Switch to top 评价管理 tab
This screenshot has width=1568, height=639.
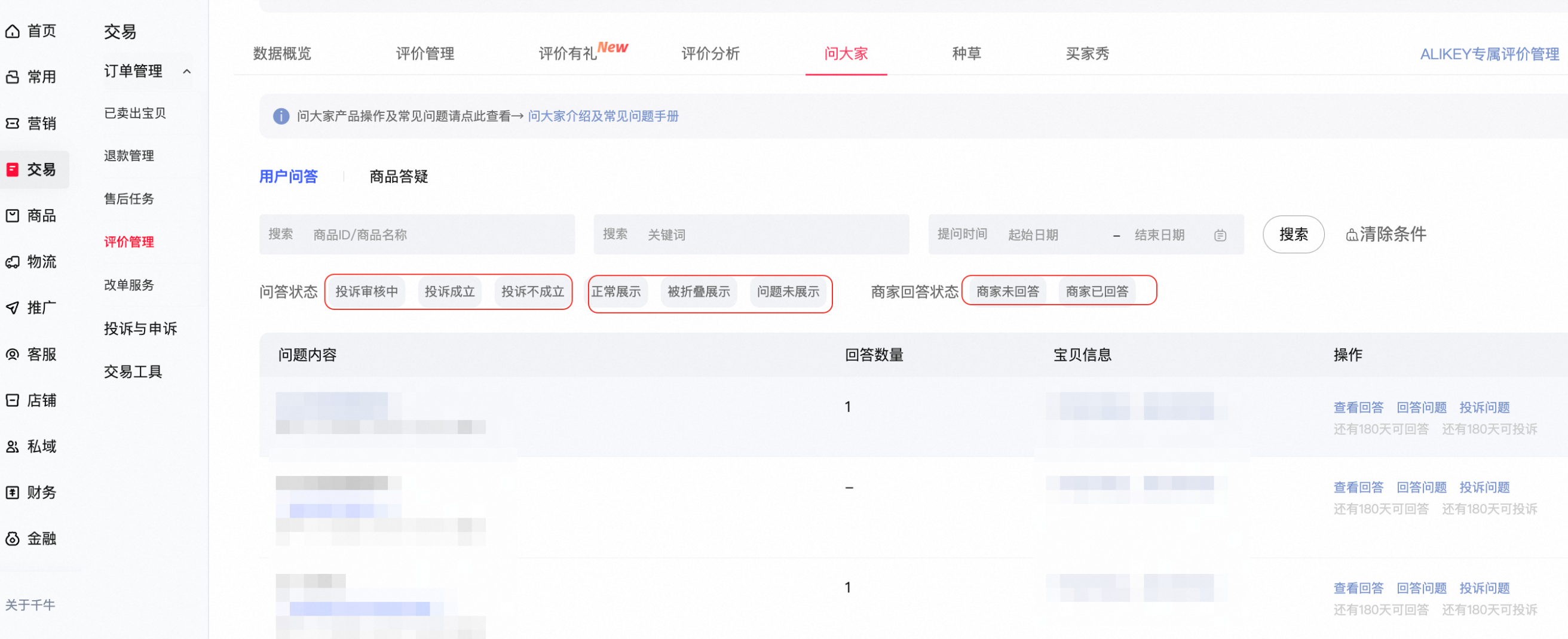(425, 54)
